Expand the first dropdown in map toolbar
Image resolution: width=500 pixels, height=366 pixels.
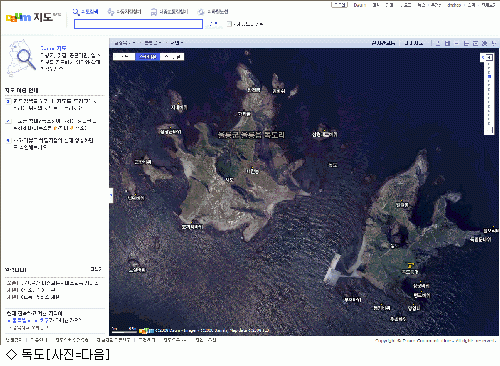125,43
